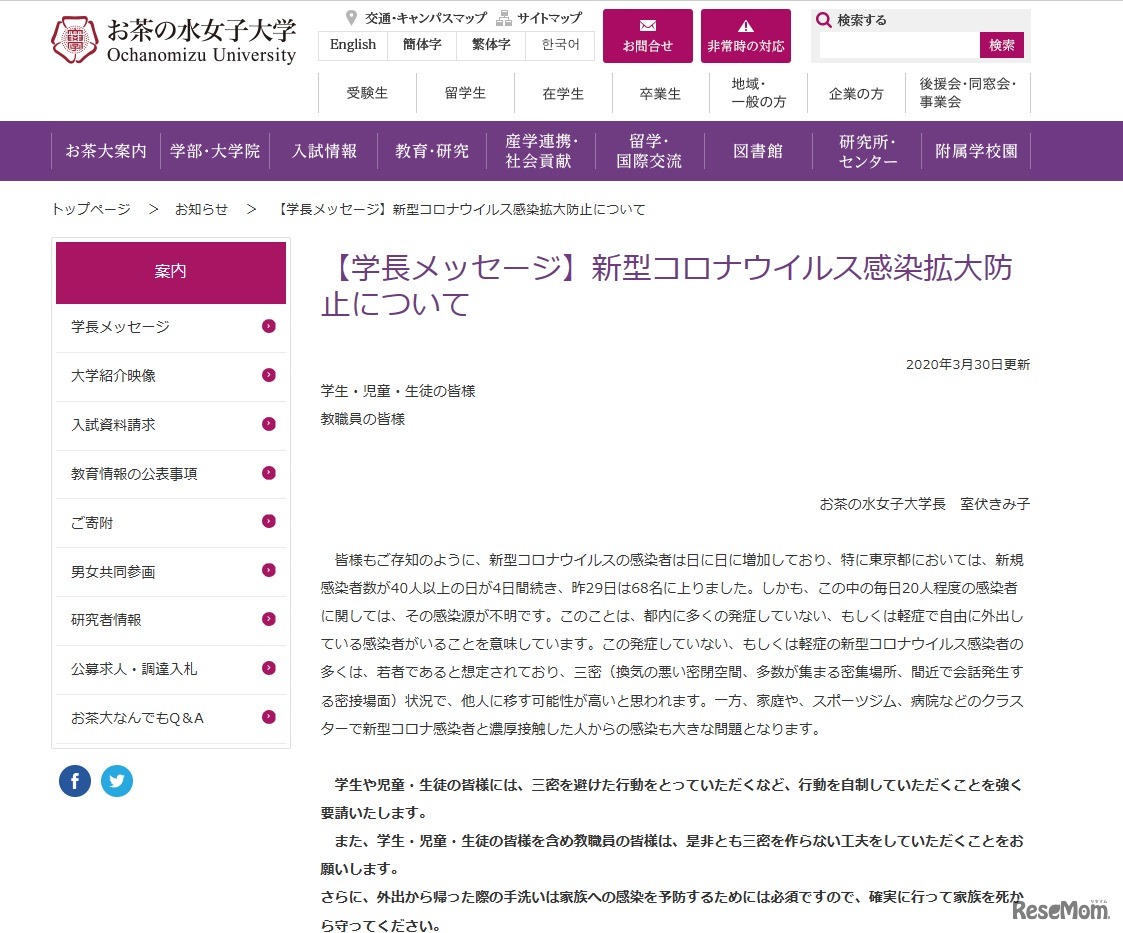The width and height of the screenshot is (1123, 933).
Task: Click the magnifying glass beside 検索する
Action: click(x=824, y=18)
